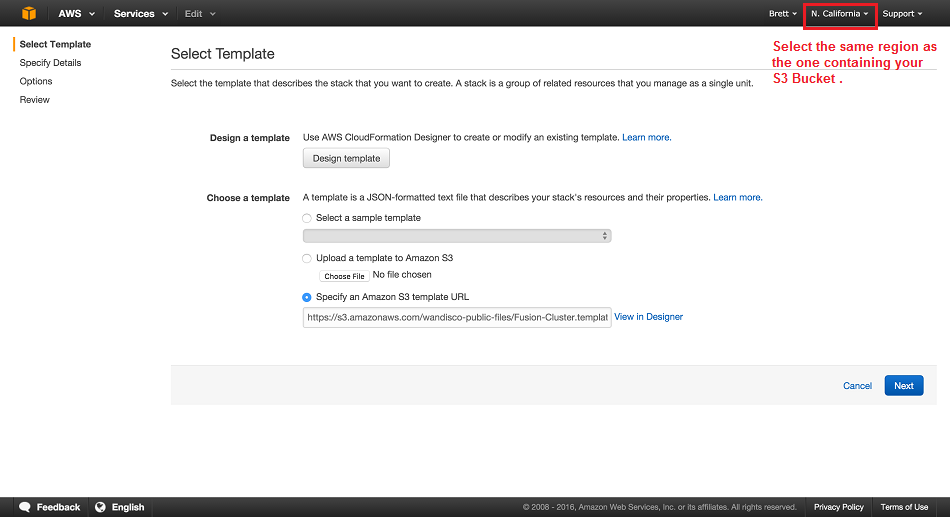Open the Support menu
The image size is (950, 517).
tap(902, 13)
